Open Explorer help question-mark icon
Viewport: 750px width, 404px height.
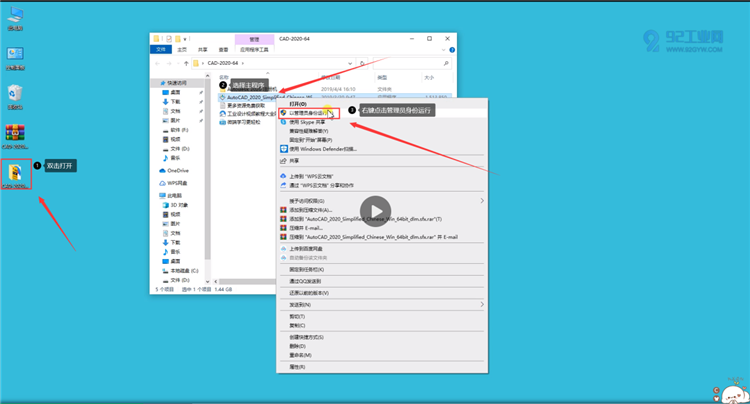pos(452,50)
